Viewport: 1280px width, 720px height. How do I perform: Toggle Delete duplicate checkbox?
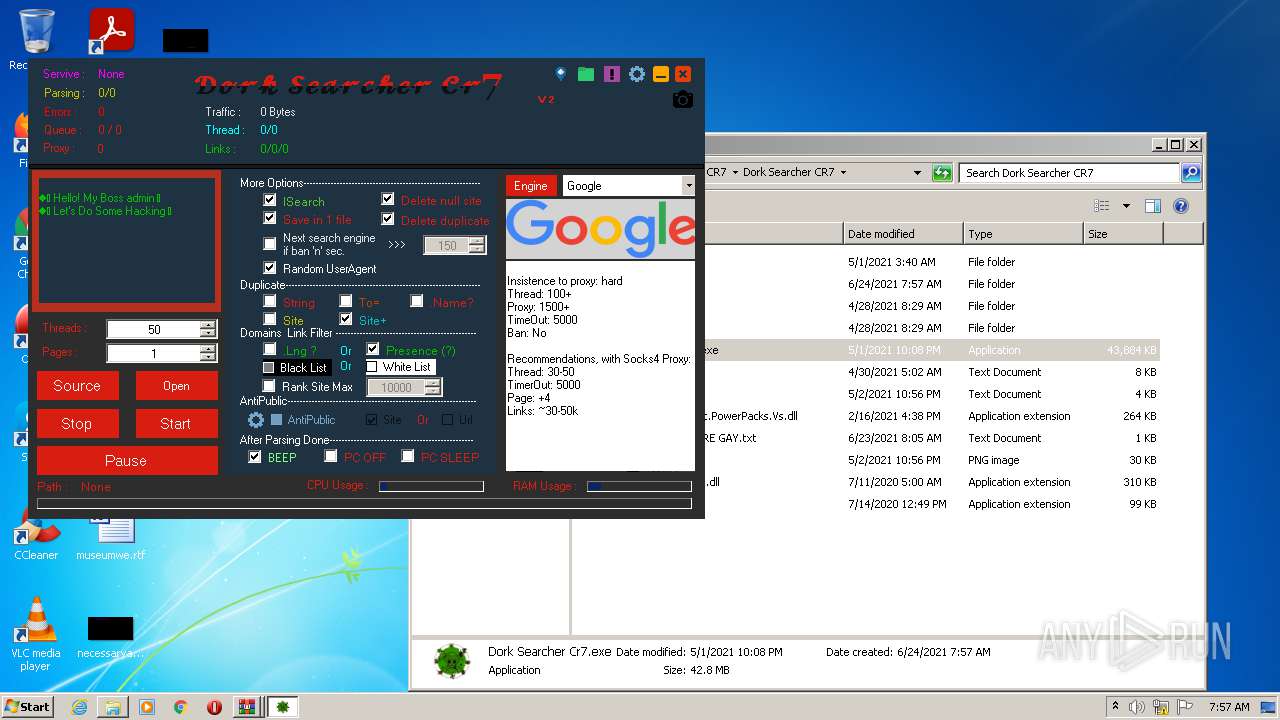pos(387,219)
